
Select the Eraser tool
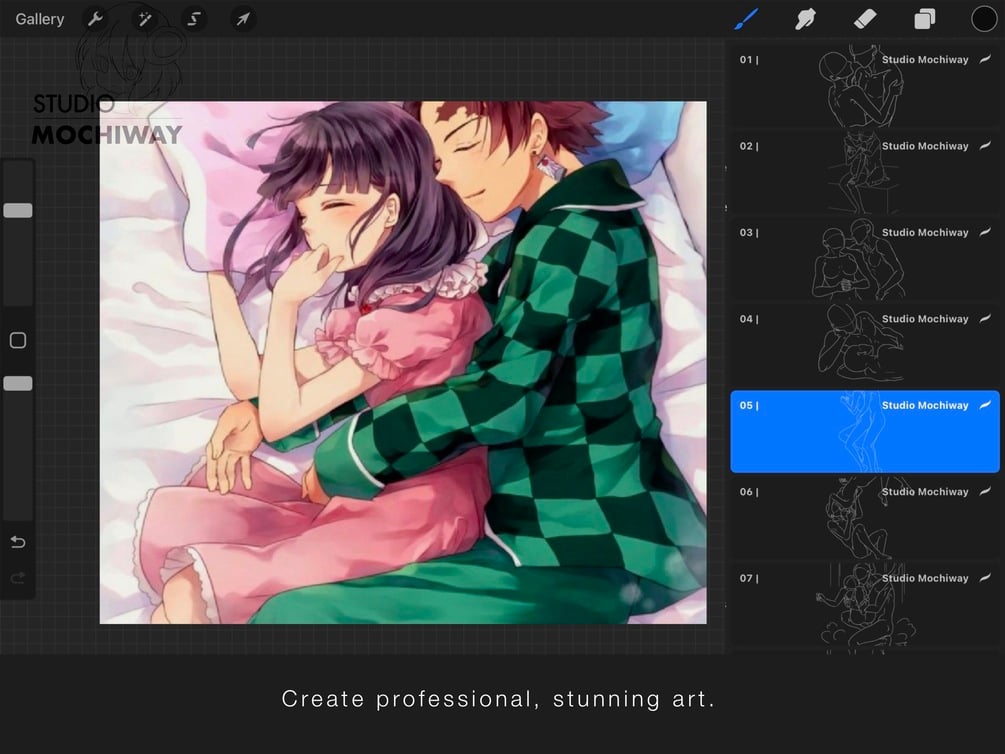pos(865,19)
